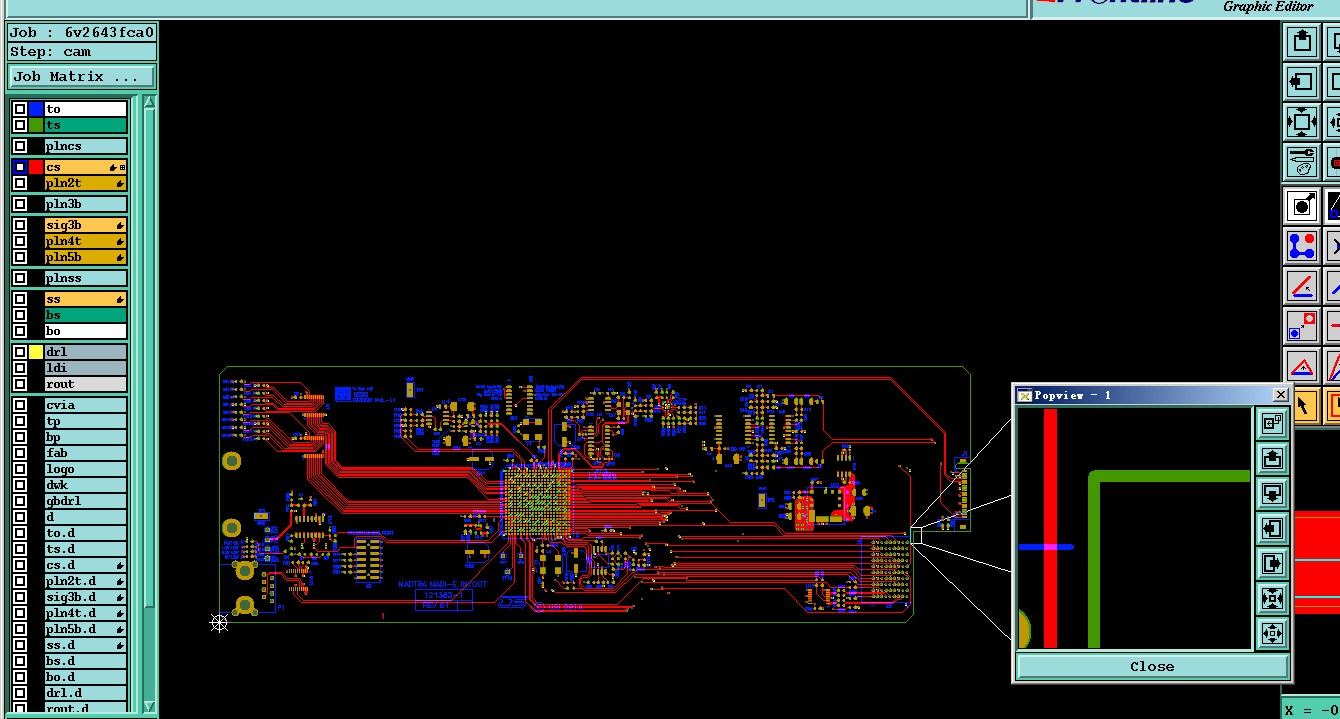Open the Job Matrix button
1340x719 pixels.
82,76
